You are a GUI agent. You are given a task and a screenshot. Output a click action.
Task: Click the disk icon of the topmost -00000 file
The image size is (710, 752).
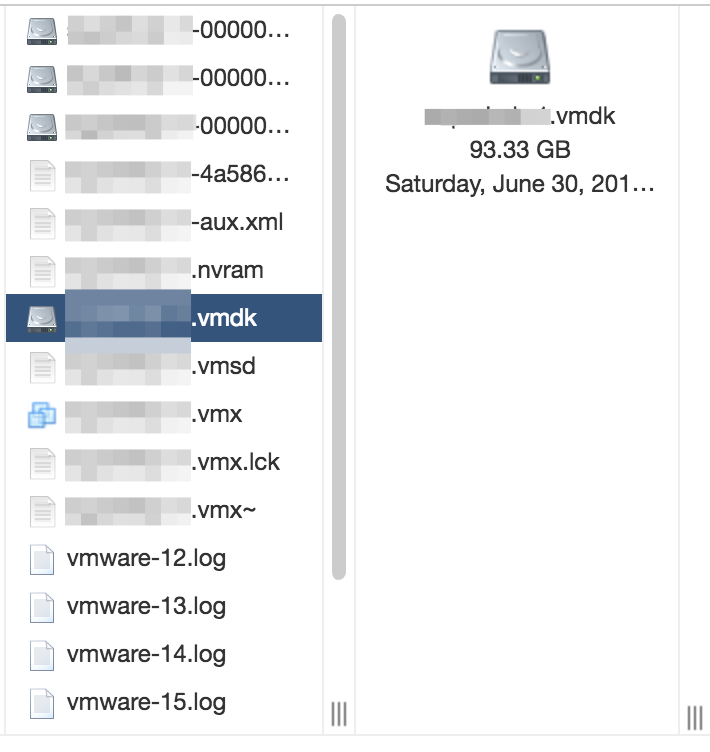[42, 30]
